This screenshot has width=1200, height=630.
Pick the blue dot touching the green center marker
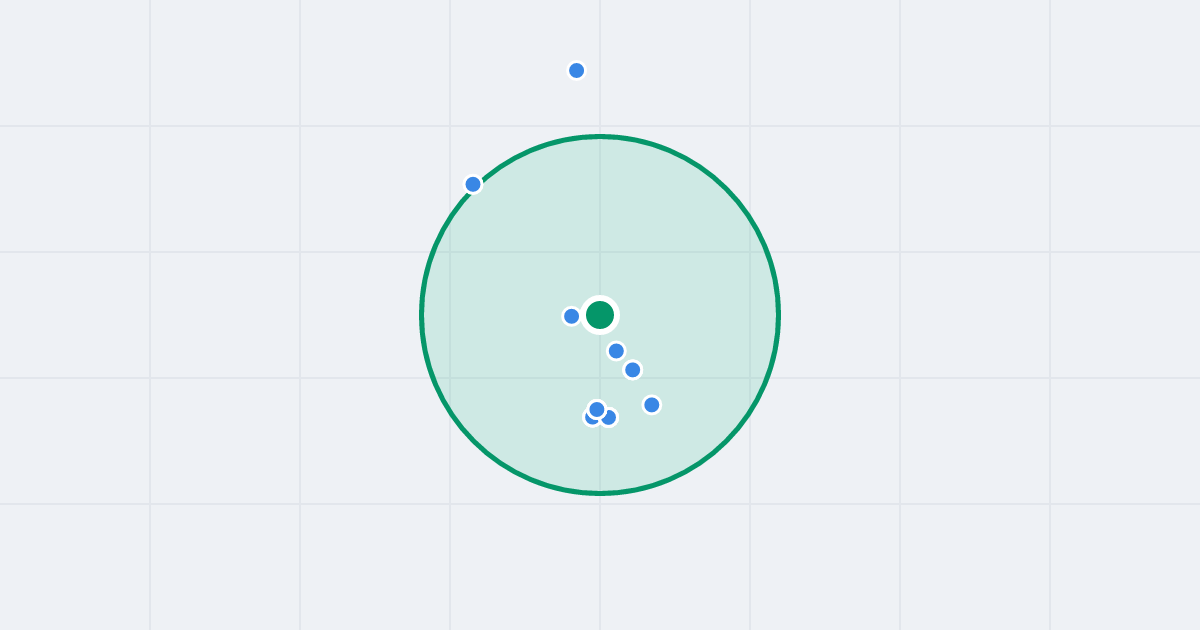572,316
